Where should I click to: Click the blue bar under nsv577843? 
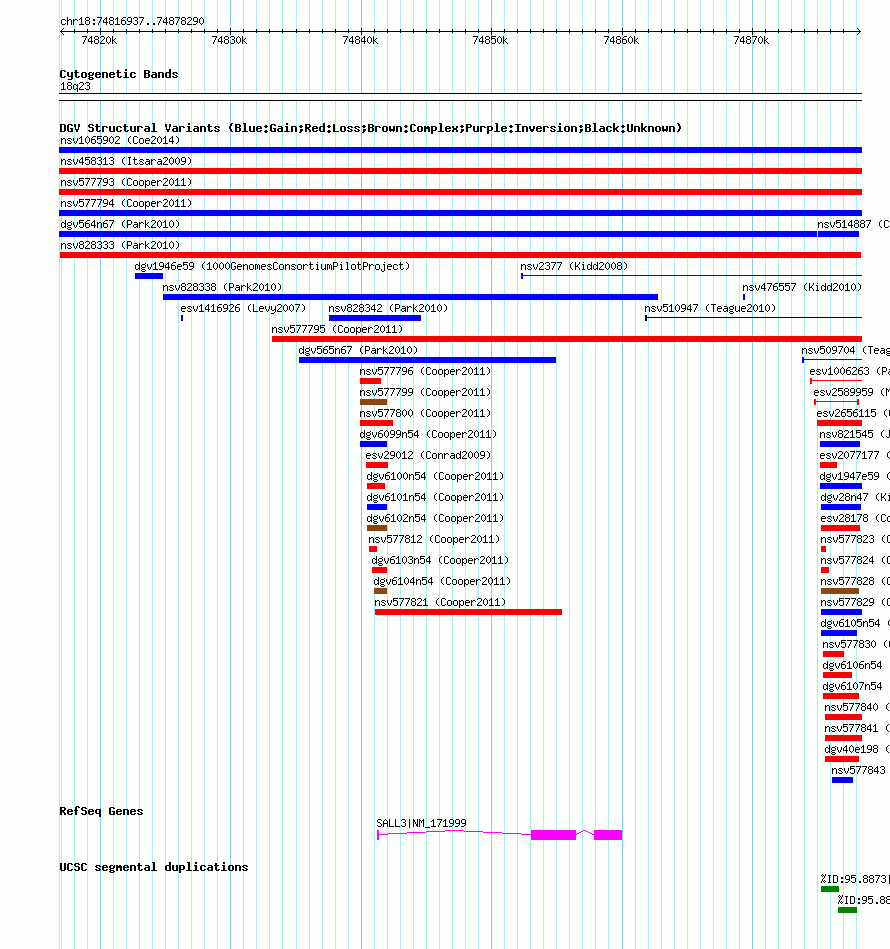[842, 780]
